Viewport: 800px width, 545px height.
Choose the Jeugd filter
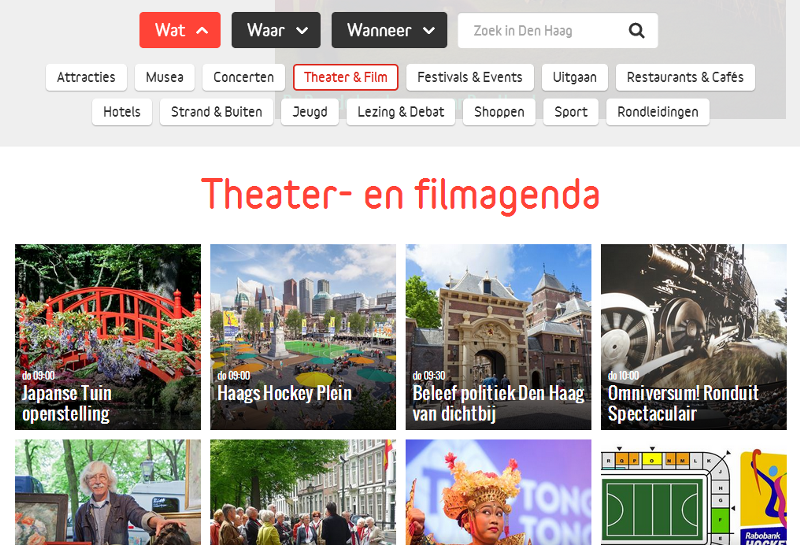310,112
